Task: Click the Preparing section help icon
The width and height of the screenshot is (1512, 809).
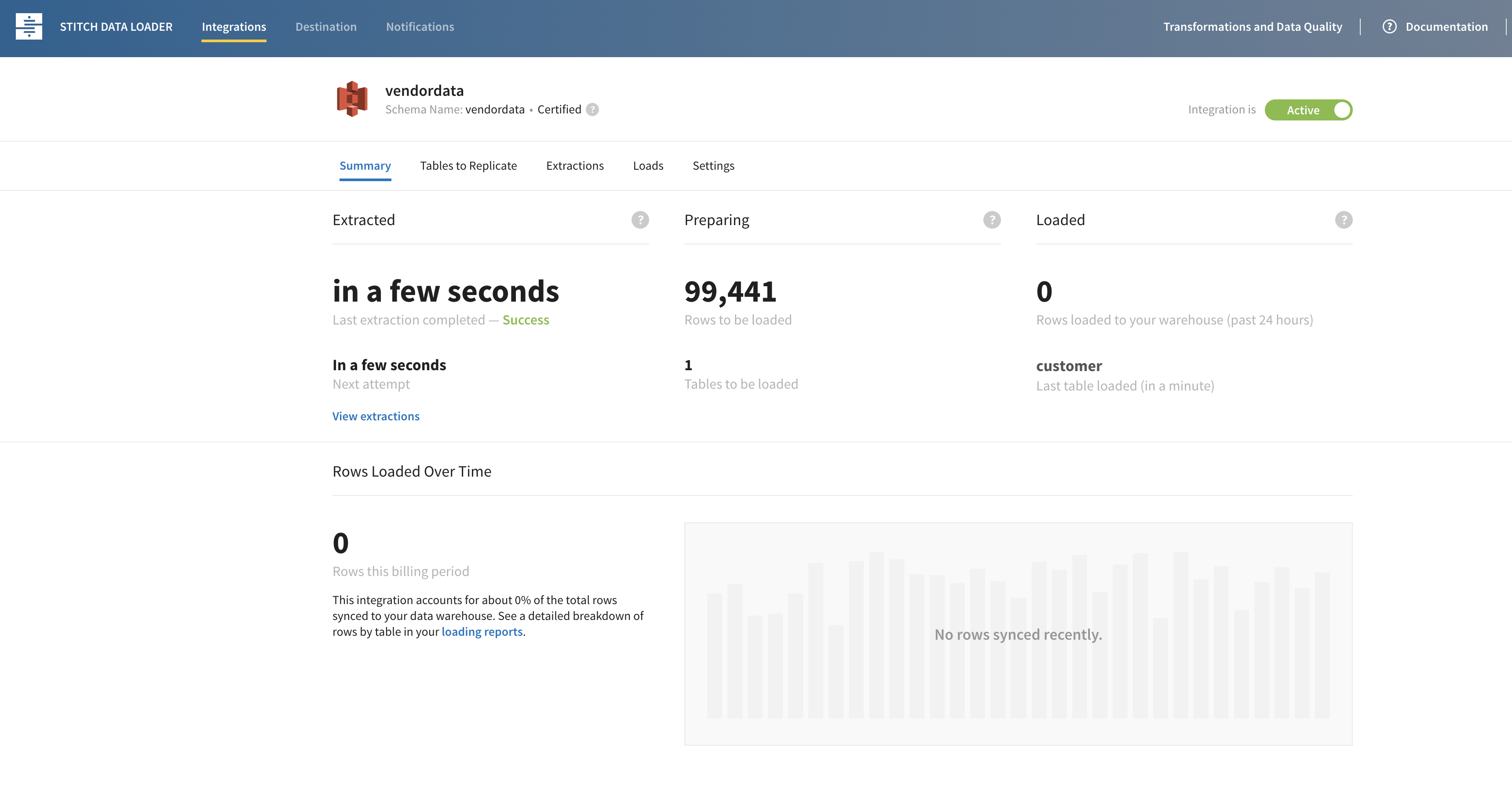Action: (x=991, y=220)
